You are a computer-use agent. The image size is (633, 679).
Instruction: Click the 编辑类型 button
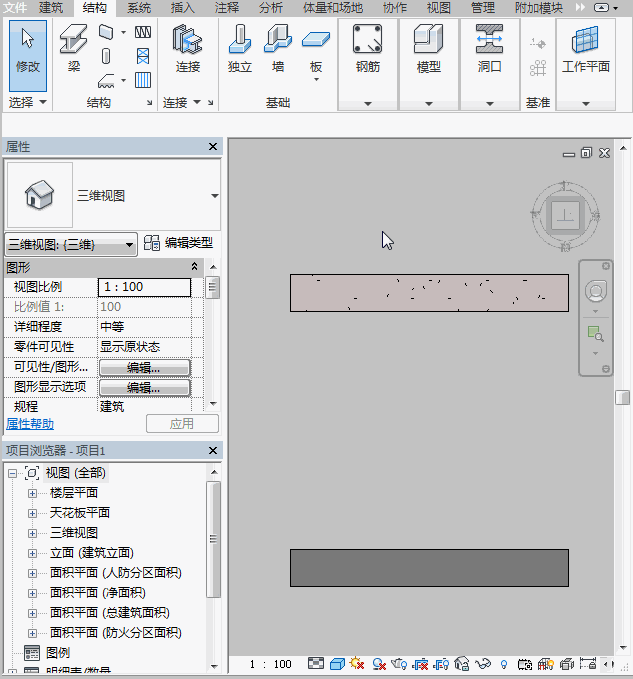click(178, 243)
